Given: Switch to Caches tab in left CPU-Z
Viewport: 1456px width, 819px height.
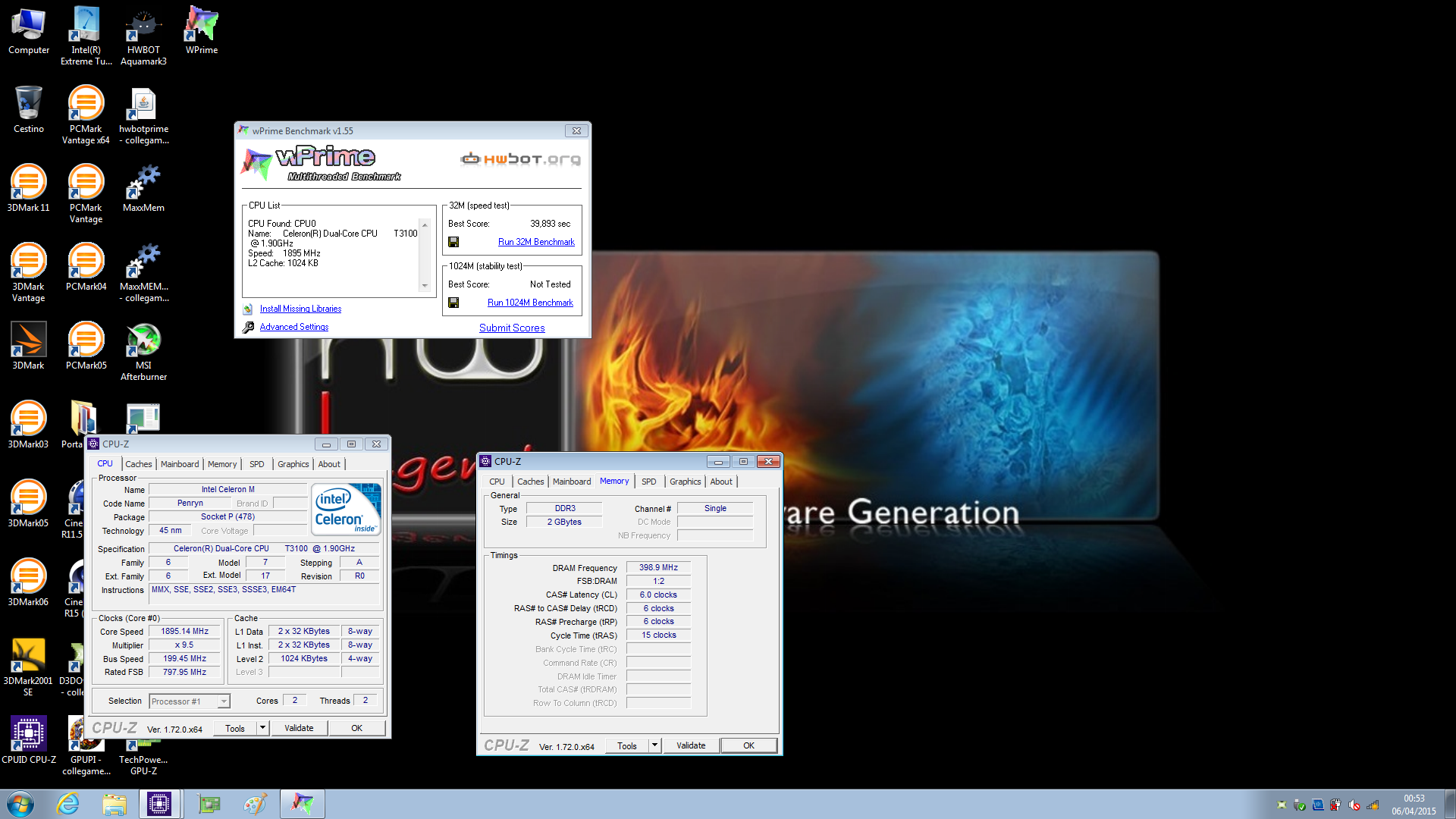Looking at the screenshot, I should [139, 464].
